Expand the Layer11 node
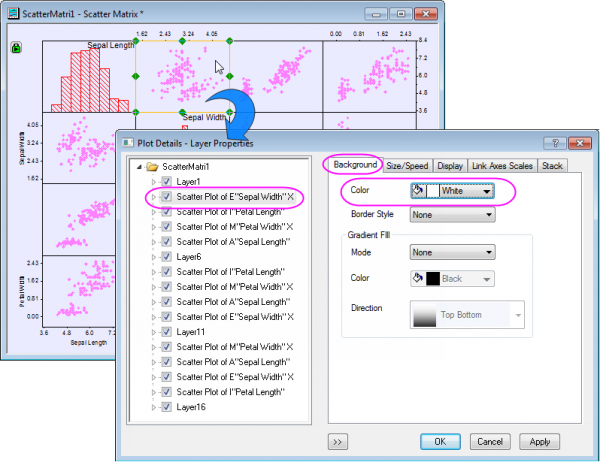 coord(154,332)
